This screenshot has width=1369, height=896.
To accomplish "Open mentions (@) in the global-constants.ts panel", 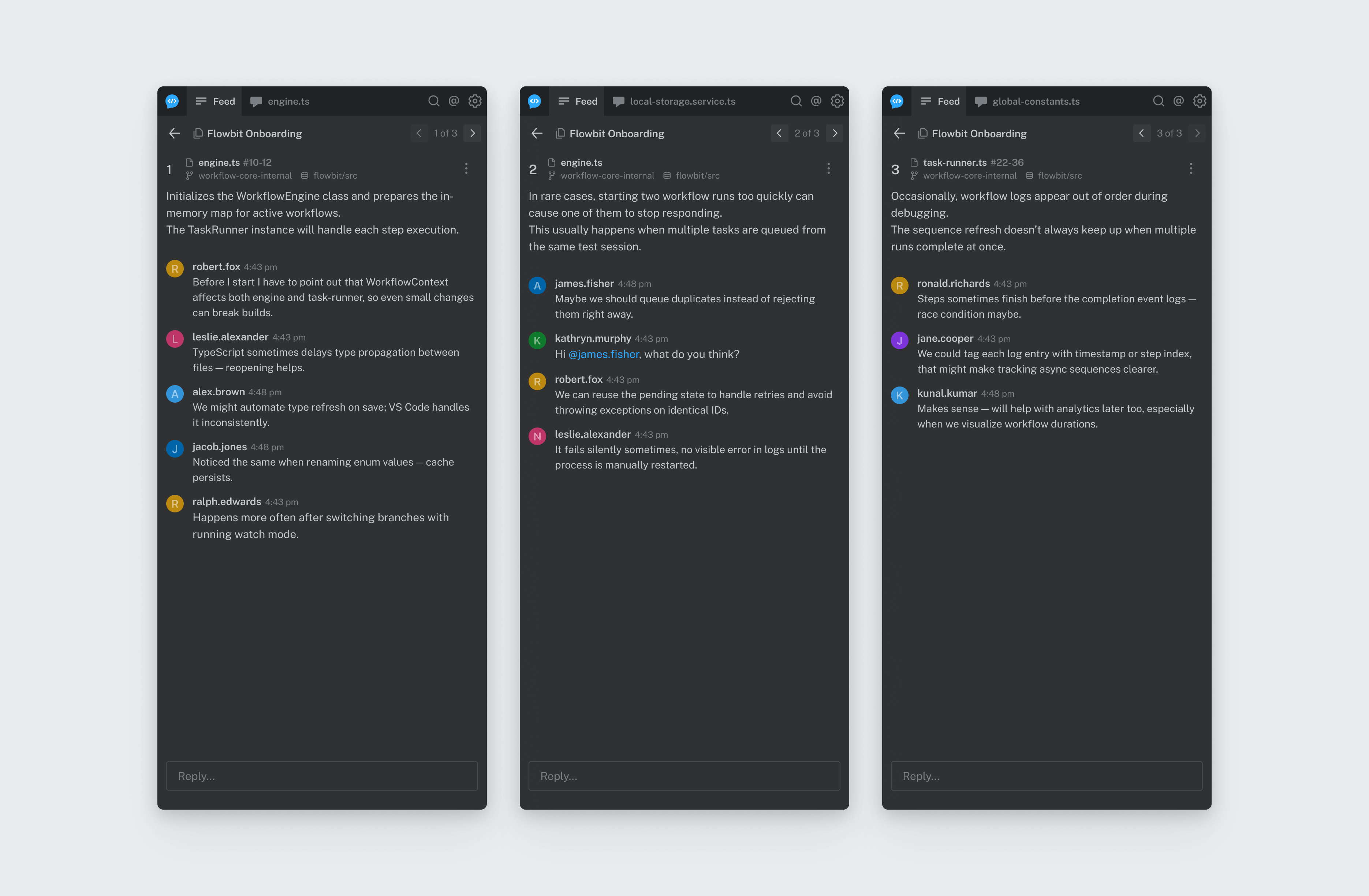I will 1179,101.
